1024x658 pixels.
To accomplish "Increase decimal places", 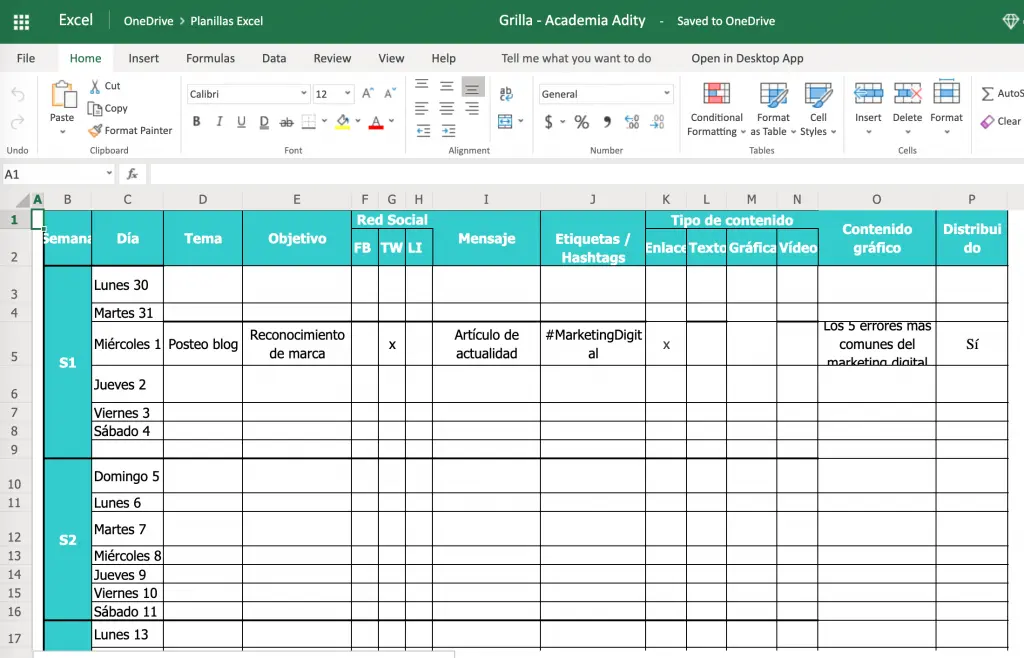I will pyautogui.click(x=632, y=121).
